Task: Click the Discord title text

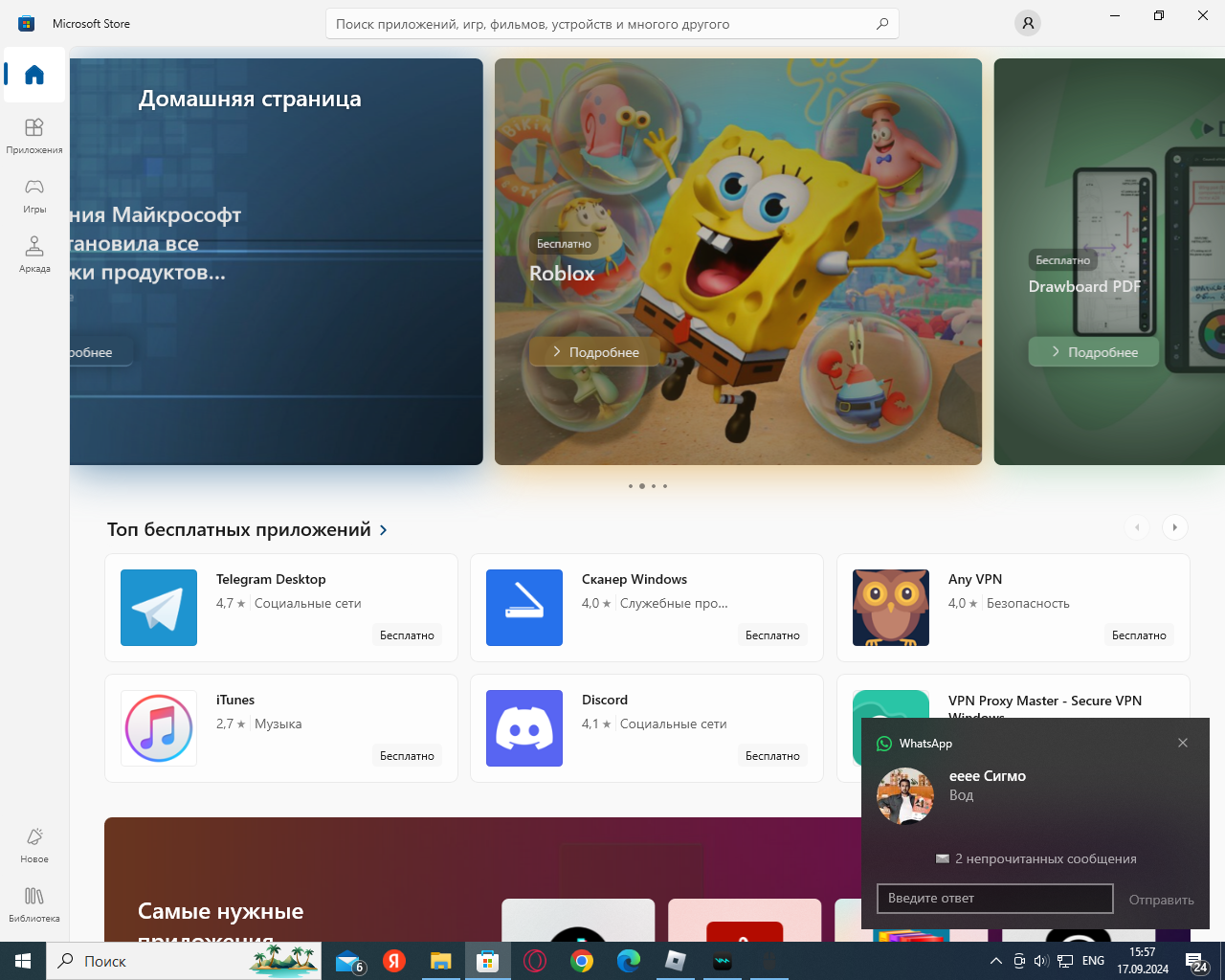Action: 605,700
